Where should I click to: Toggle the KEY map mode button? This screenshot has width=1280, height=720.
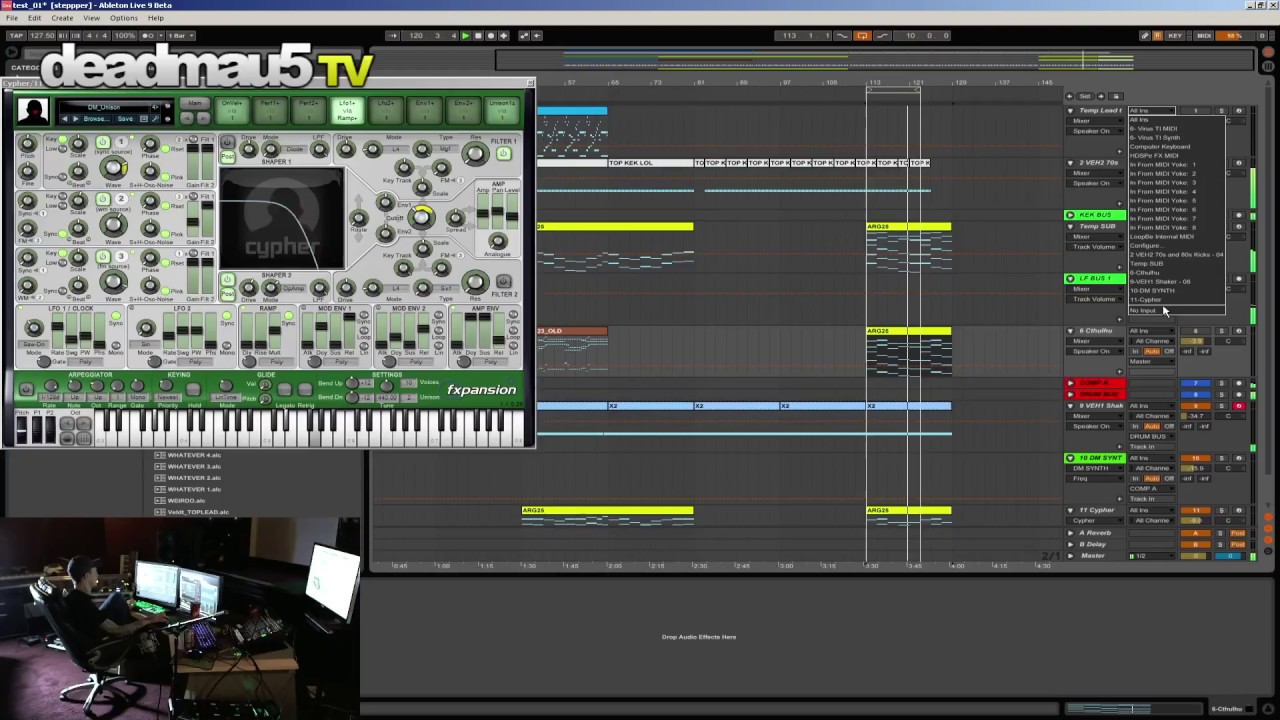(1175, 36)
